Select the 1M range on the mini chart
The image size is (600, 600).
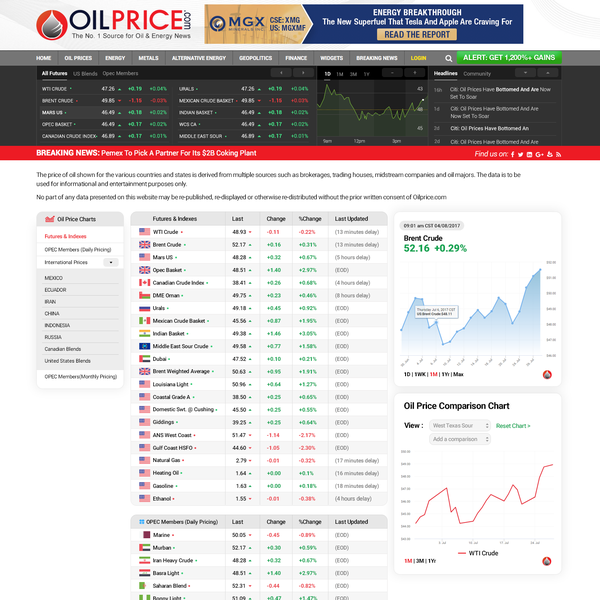(x=340, y=74)
